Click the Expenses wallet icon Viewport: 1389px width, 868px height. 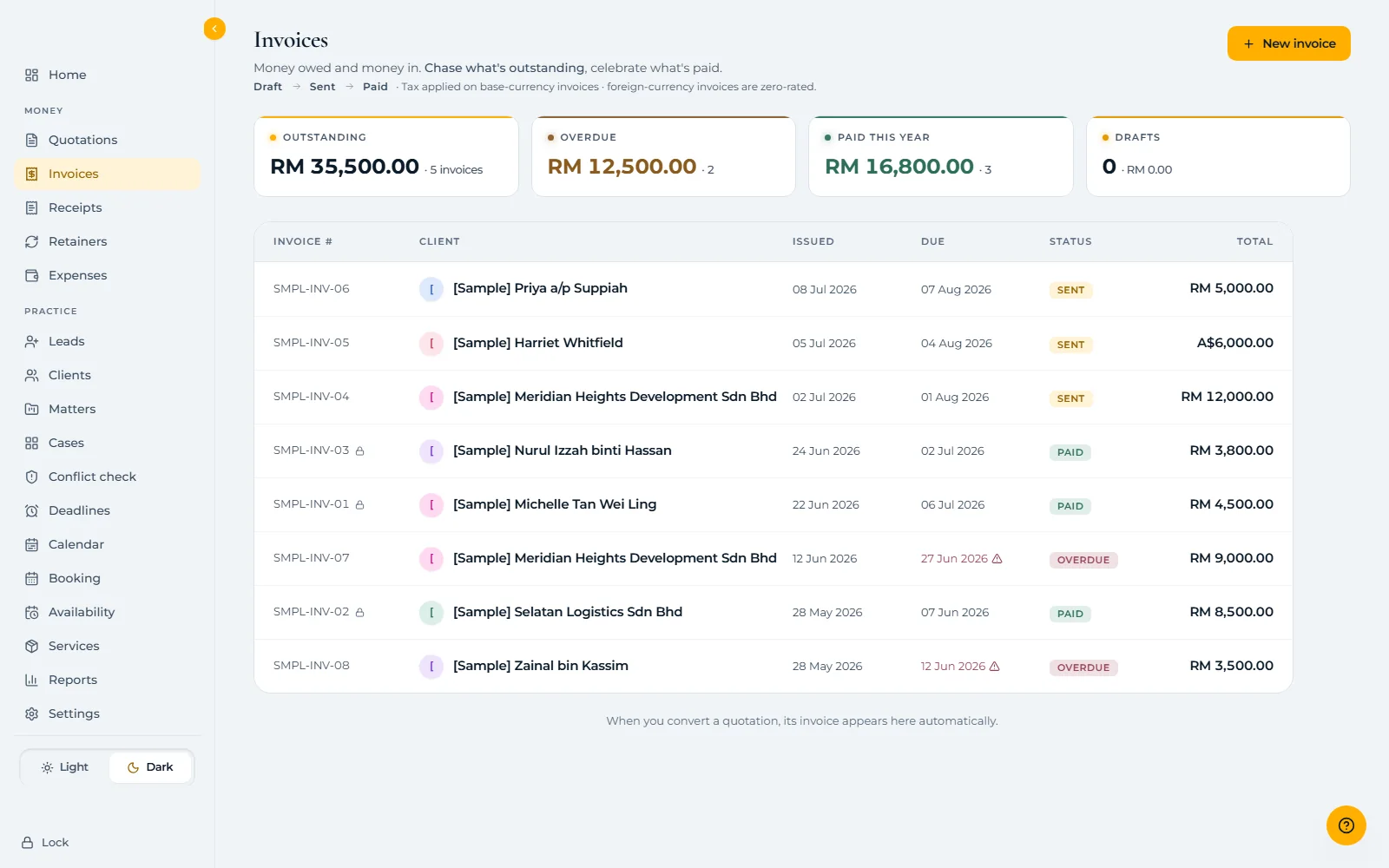click(x=32, y=275)
